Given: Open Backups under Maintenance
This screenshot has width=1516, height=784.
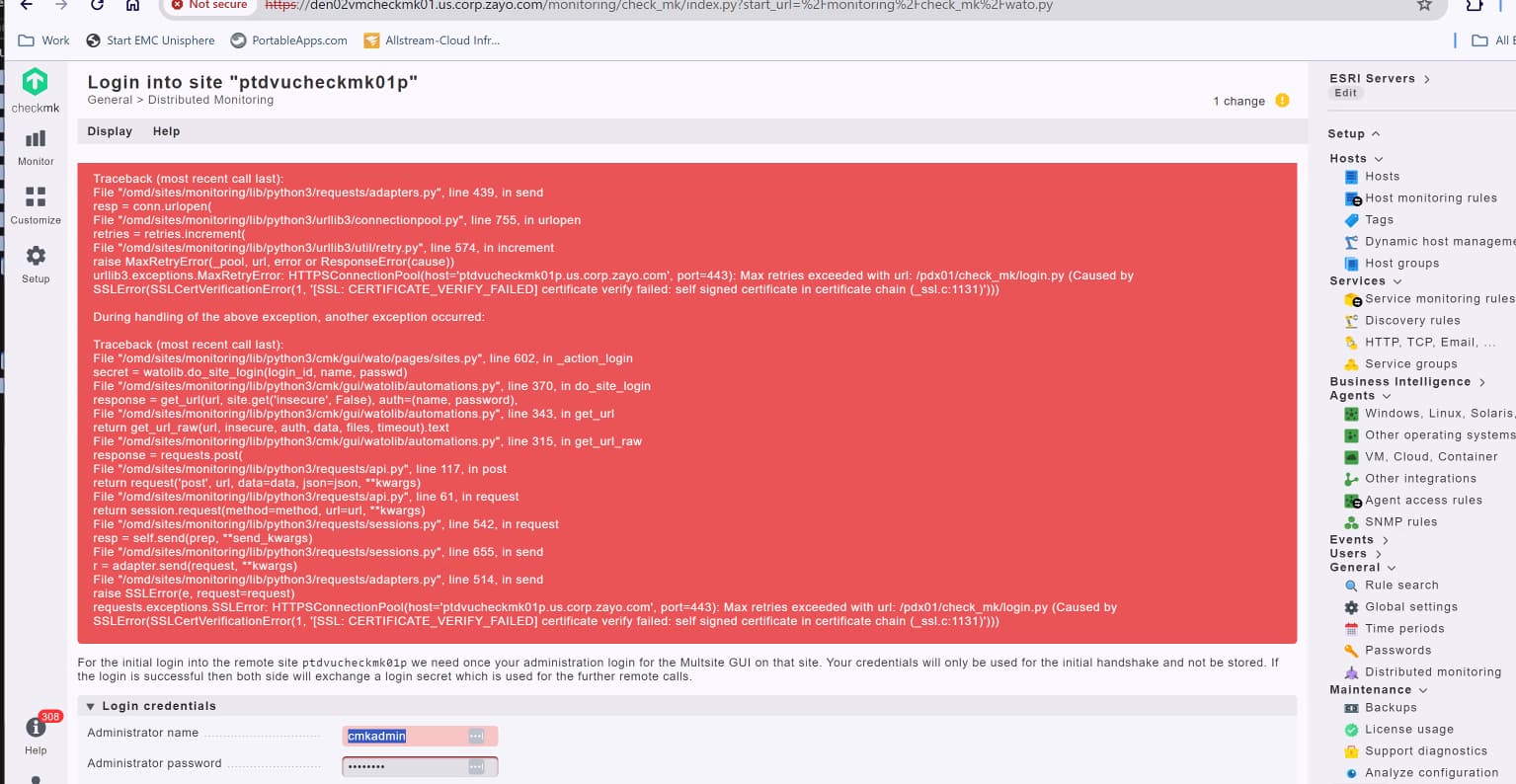Looking at the screenshot, I should click(1391, 707).
